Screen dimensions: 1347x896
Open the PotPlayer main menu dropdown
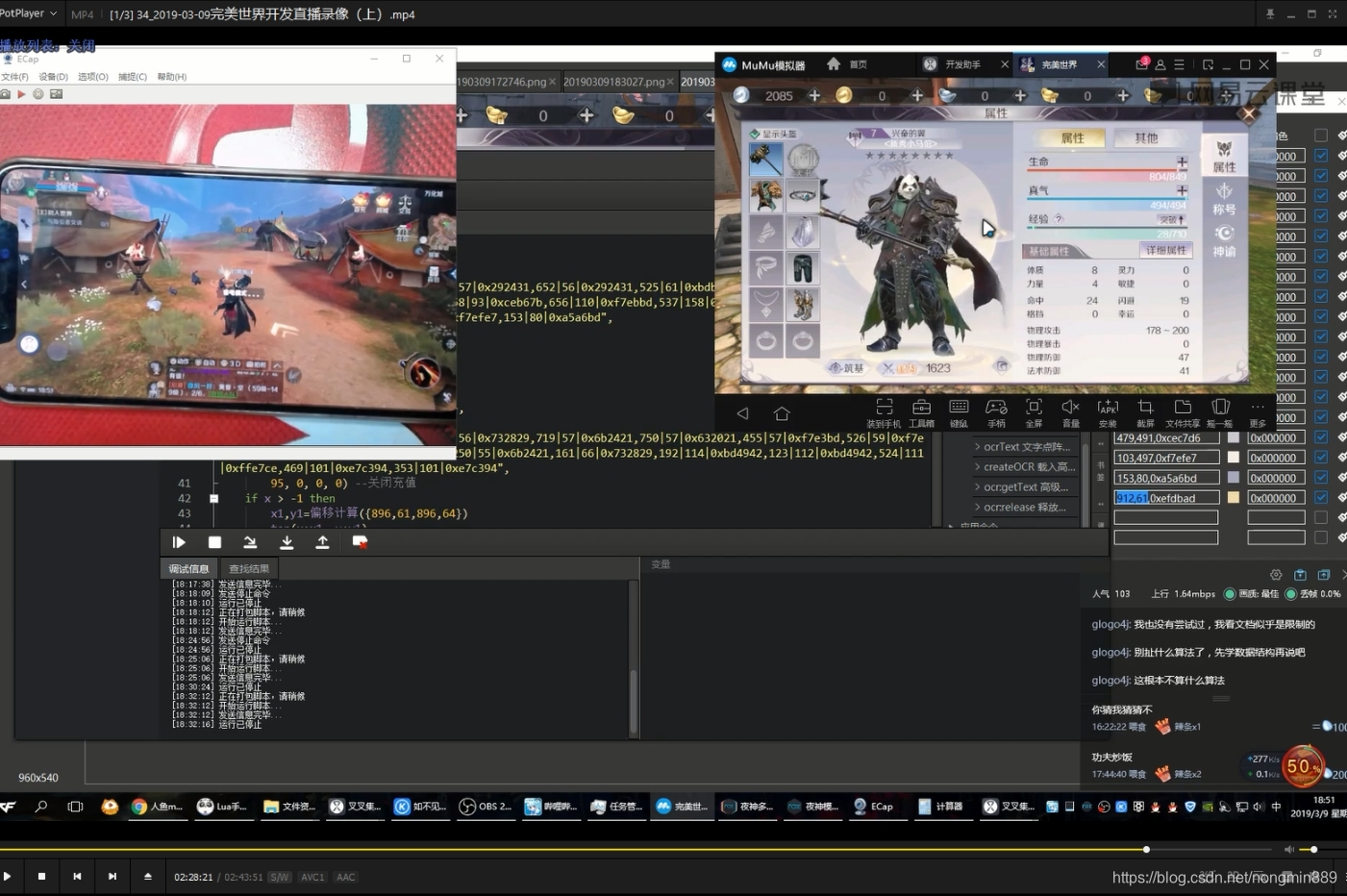pyautogui.click(x=28, y=13)
